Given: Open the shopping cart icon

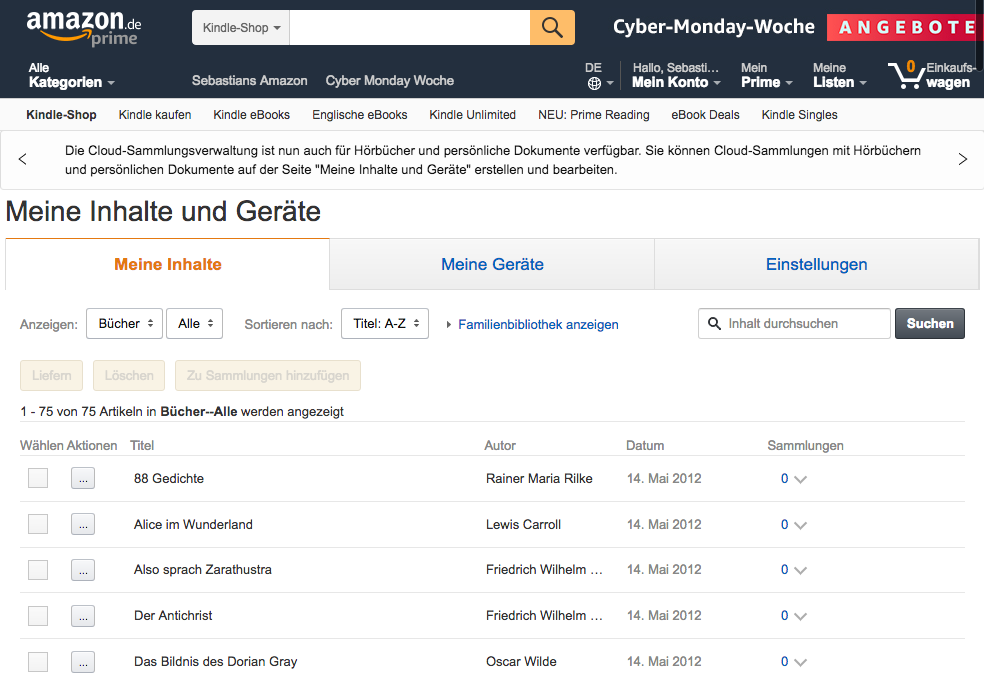Looking at the screenshot, I should click(905, 75).
